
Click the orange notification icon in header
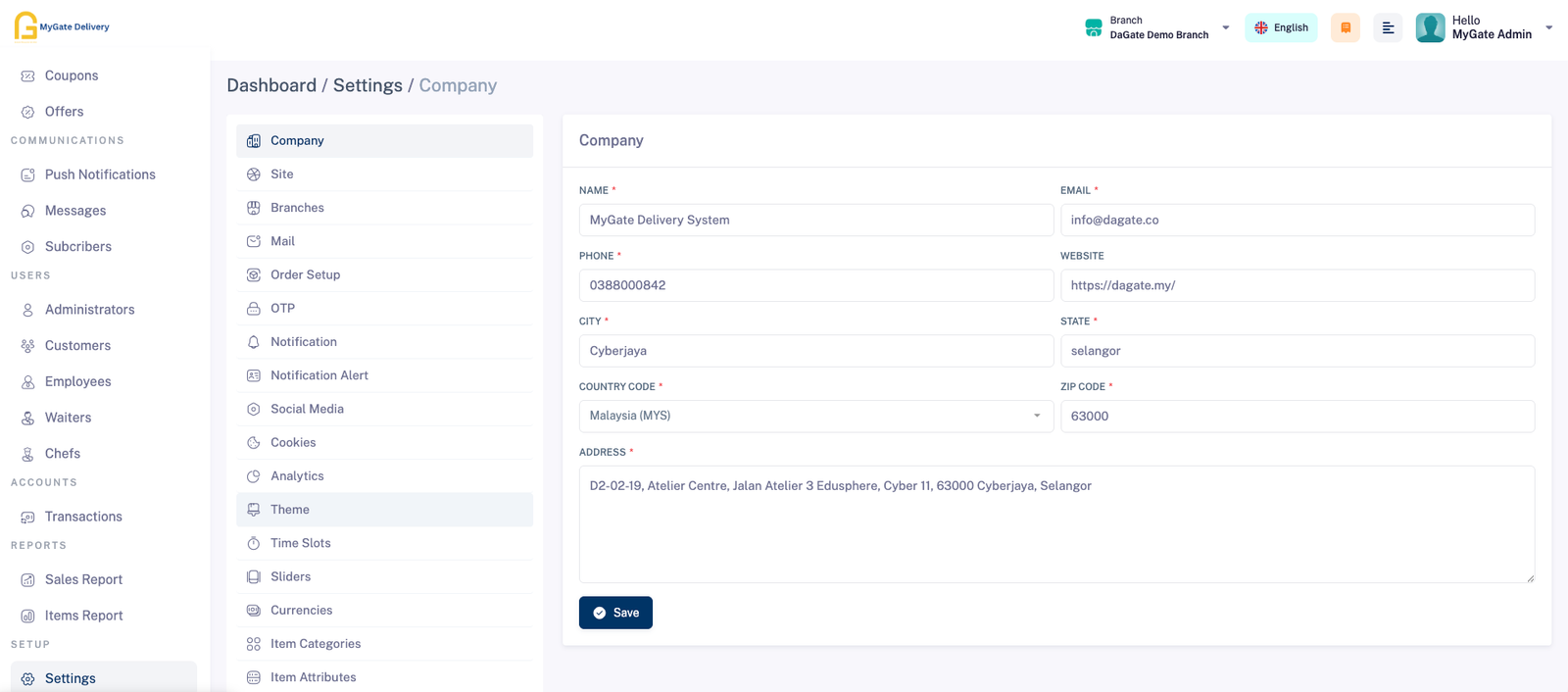click(x=1345, y=27)
